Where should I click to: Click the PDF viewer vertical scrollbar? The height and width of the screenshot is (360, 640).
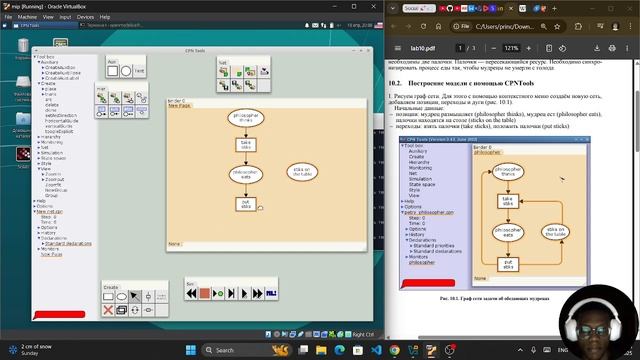pyautogui.click(x=637, y=122)
